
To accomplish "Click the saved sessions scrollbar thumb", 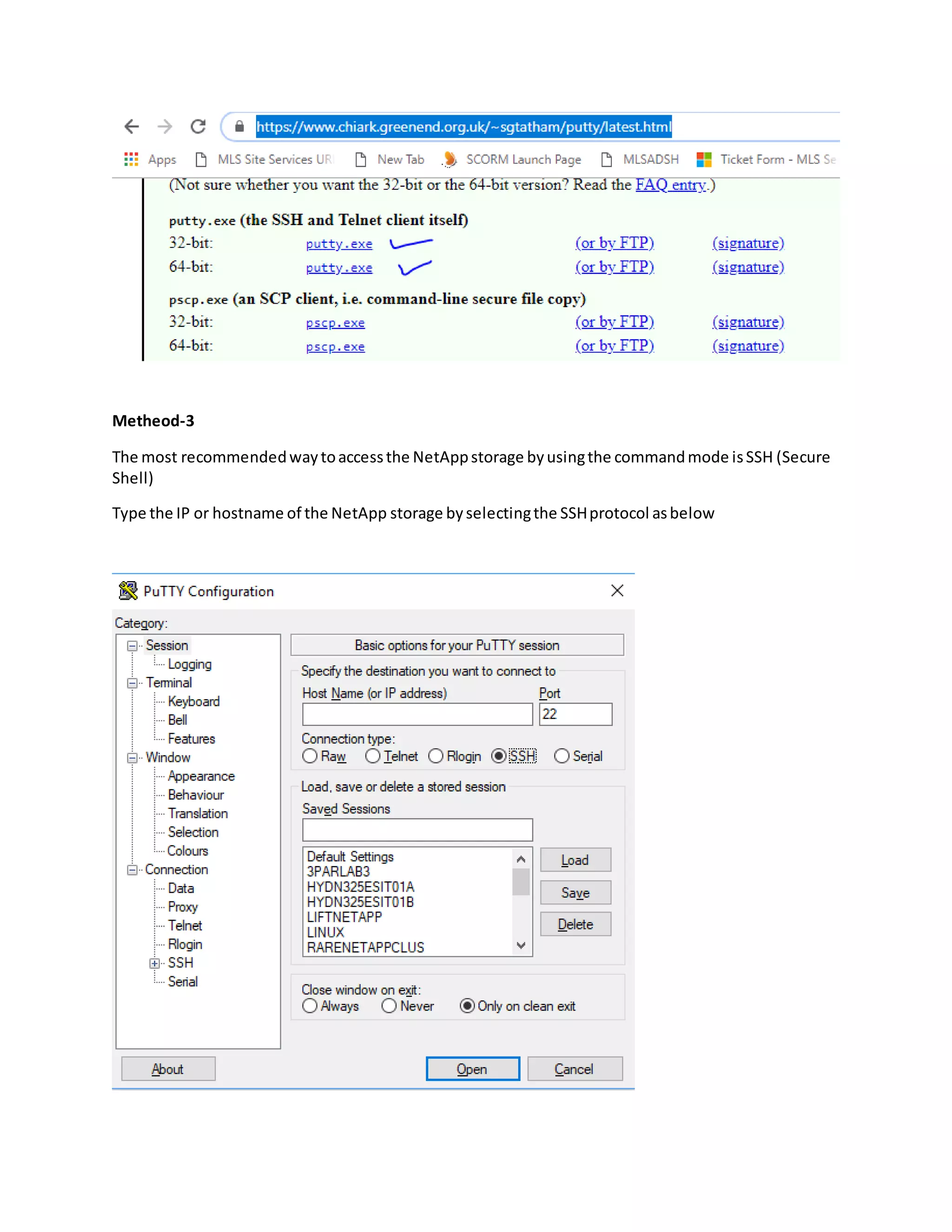I will tap(521, 881).
